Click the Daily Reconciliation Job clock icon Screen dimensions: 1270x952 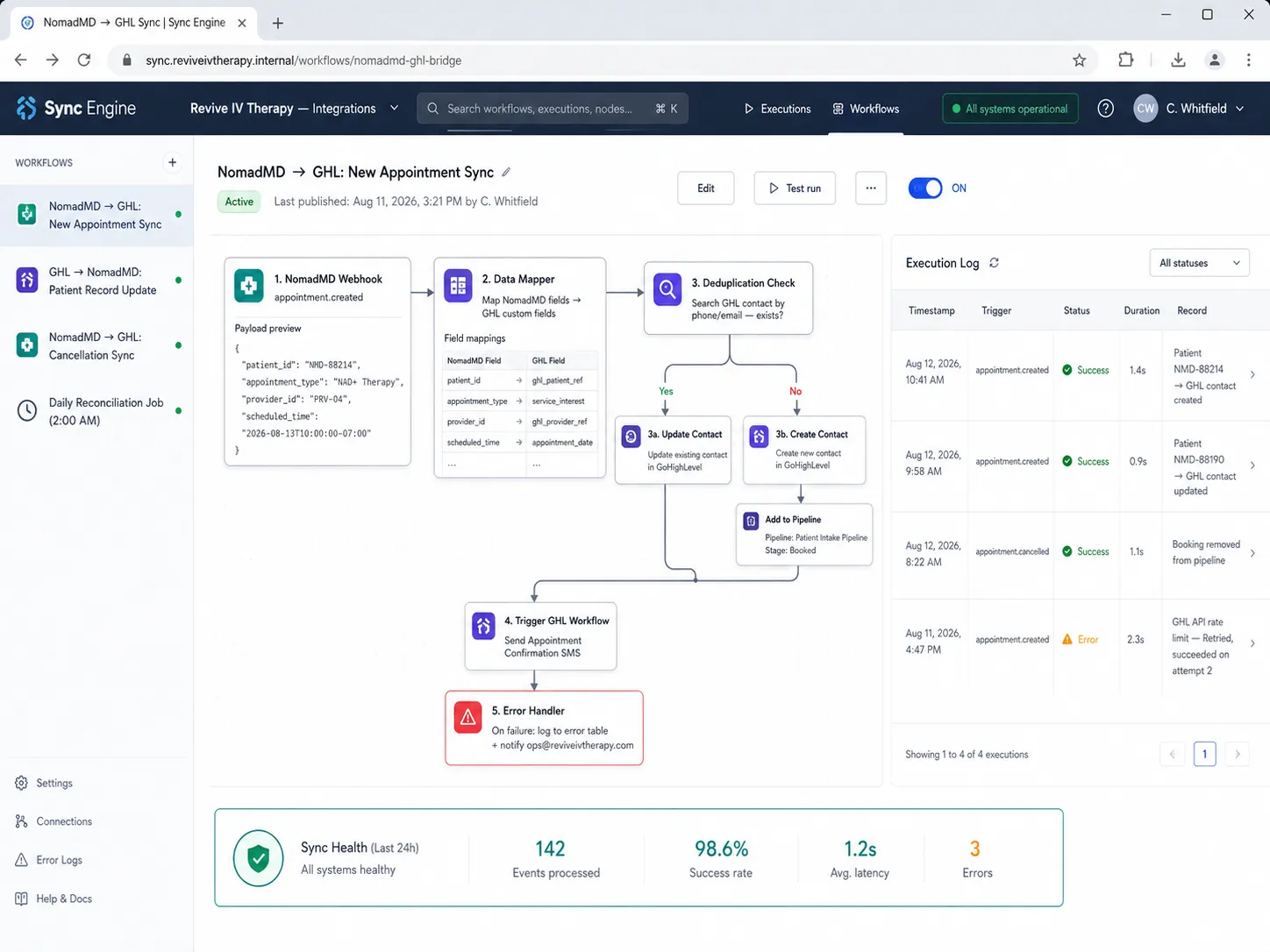coord(27,410)
